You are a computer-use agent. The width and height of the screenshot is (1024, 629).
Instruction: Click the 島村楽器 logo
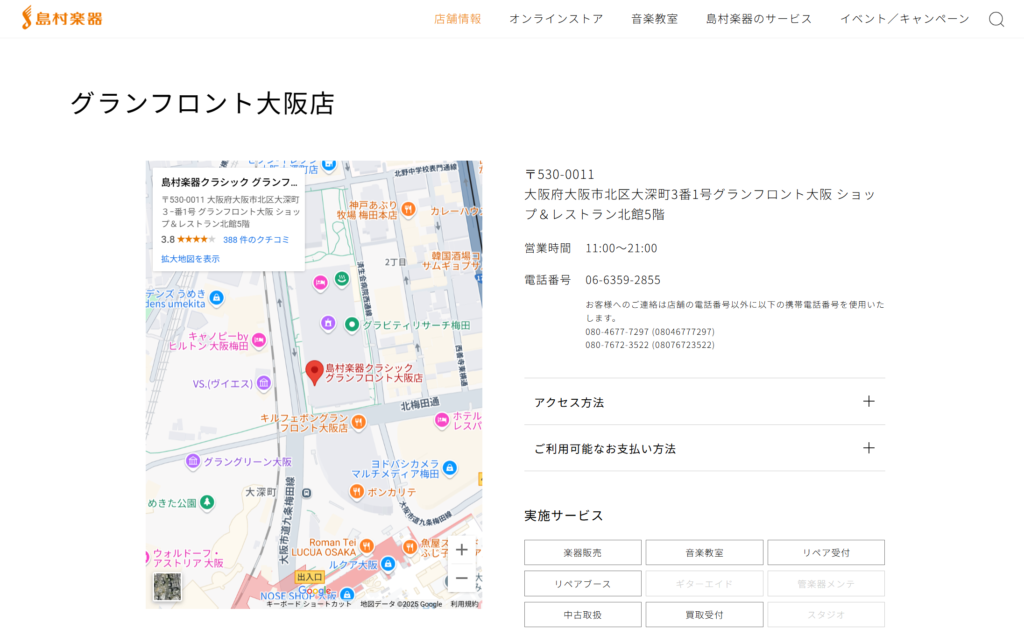[62, 18]
